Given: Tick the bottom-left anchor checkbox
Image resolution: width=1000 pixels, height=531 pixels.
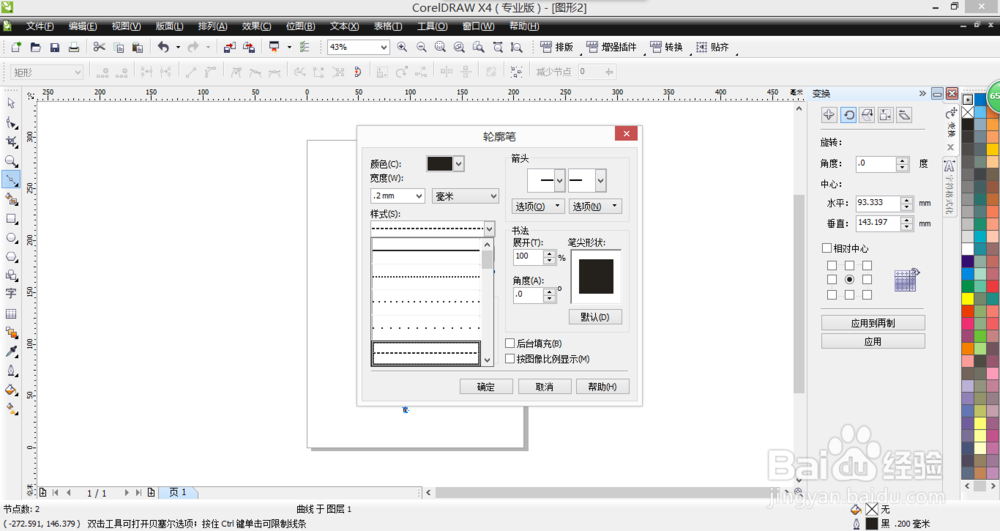Looking at the screenshot, I should (x=832, y=295).
